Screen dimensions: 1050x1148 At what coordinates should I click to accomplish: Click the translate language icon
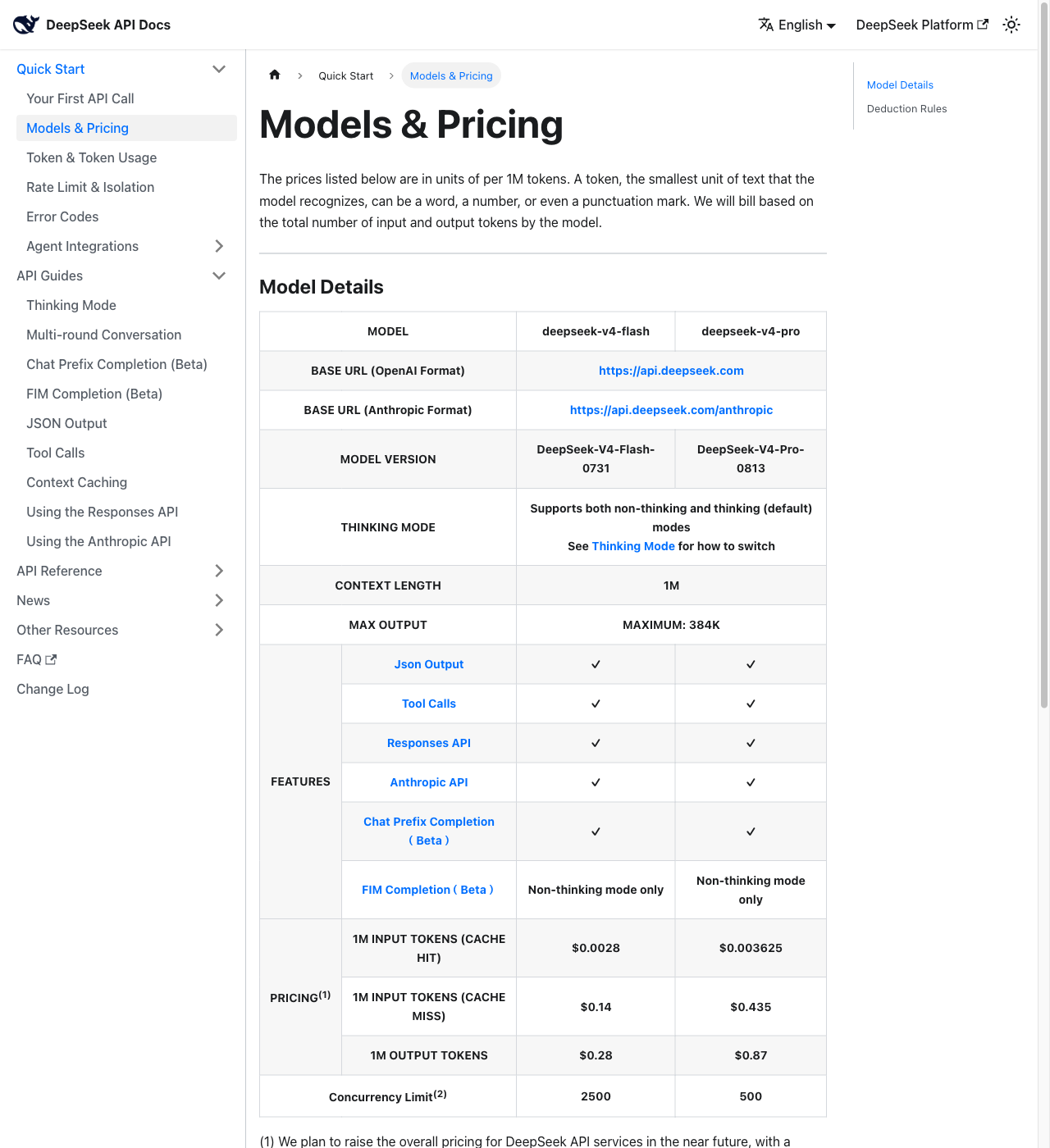766,25
